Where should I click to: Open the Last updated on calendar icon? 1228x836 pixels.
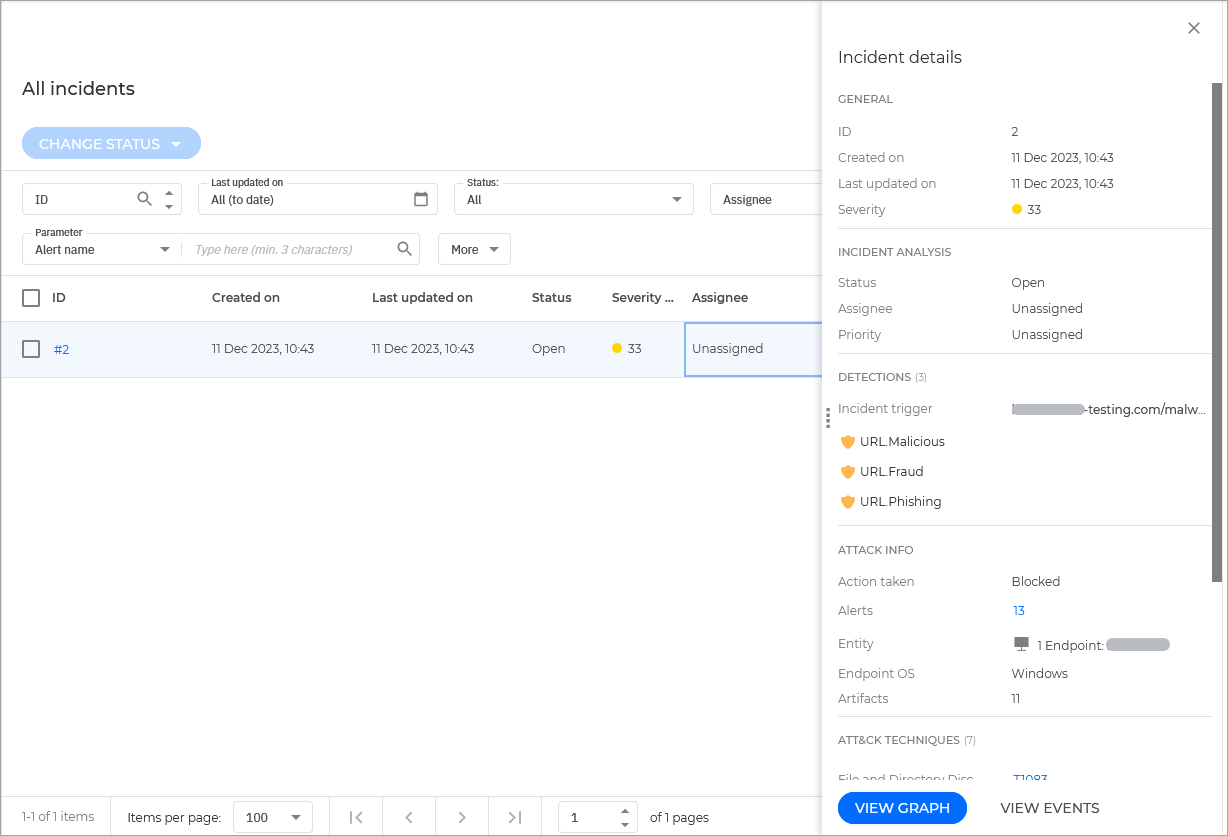(x=421, y=199)
